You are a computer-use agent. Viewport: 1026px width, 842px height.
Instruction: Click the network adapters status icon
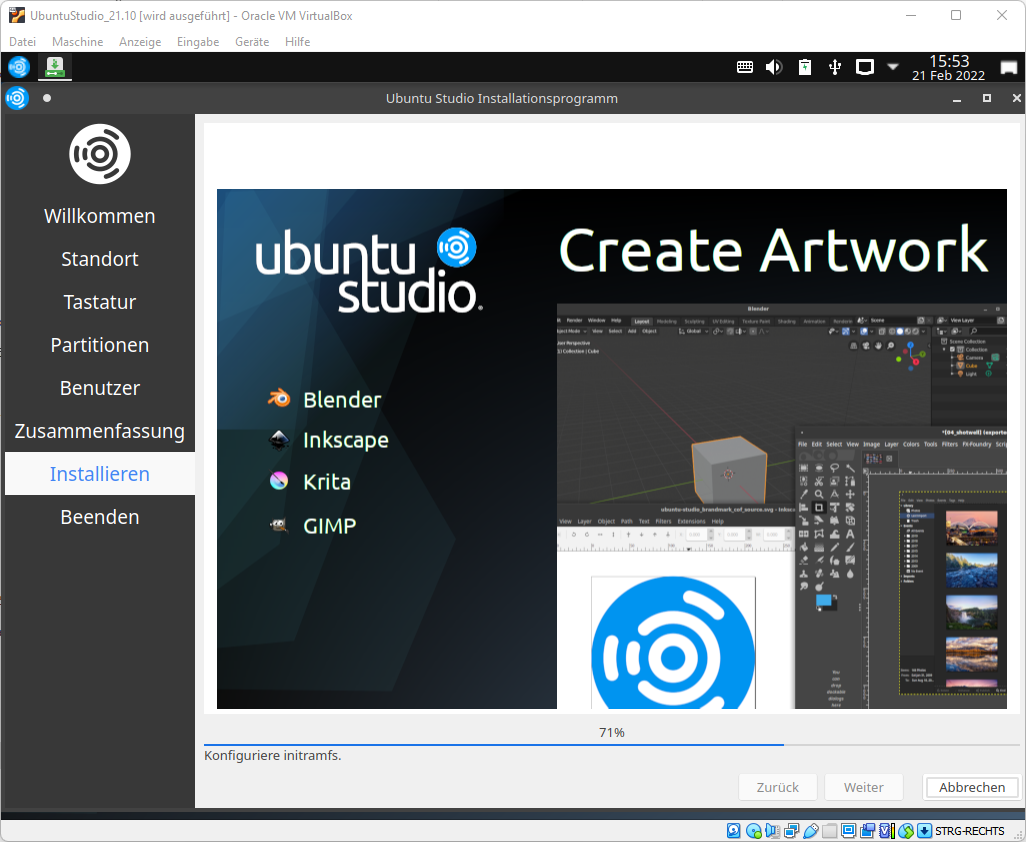pyautogui.click(x=791, y=831)
